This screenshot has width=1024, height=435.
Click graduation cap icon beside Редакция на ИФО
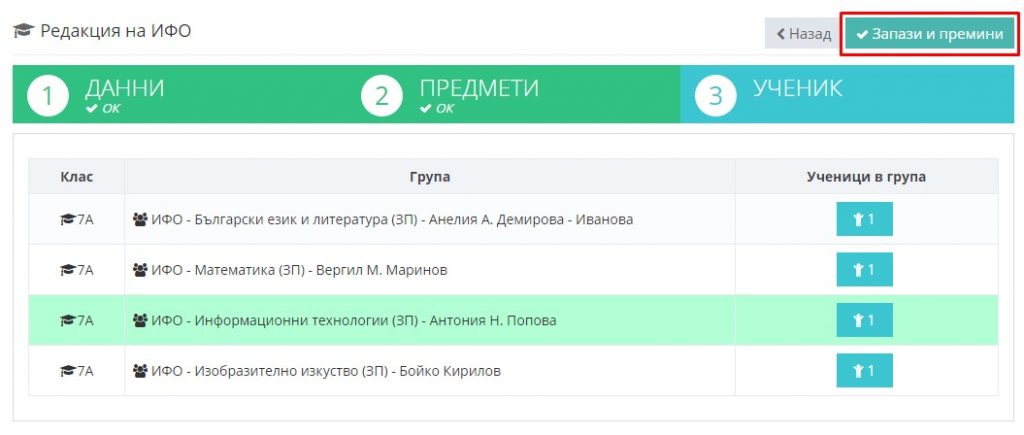pyautogui.click(x=24, y=31)
